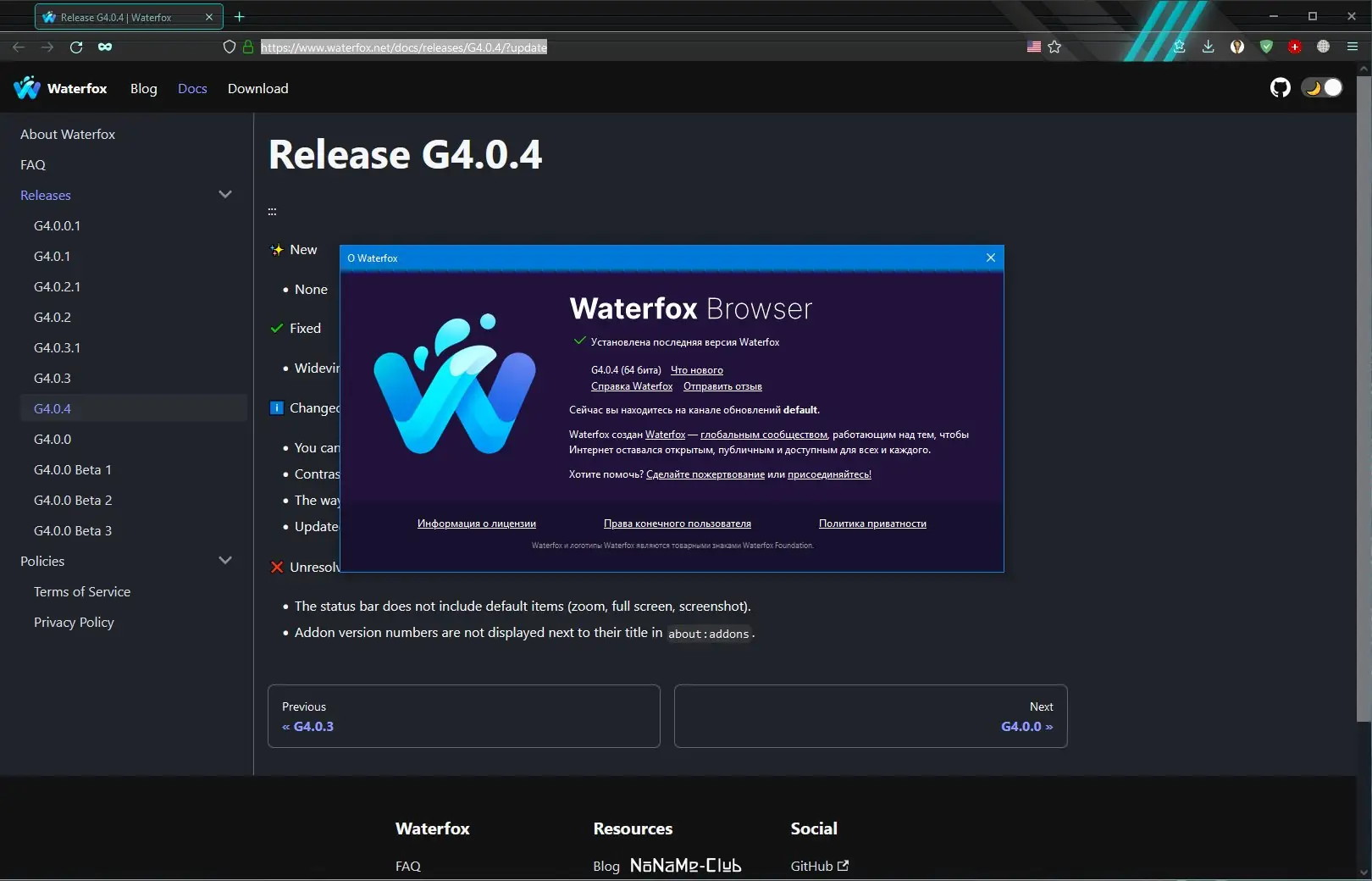
Task: Click the 'присоединяйтесь!' link
Action: 829,474
